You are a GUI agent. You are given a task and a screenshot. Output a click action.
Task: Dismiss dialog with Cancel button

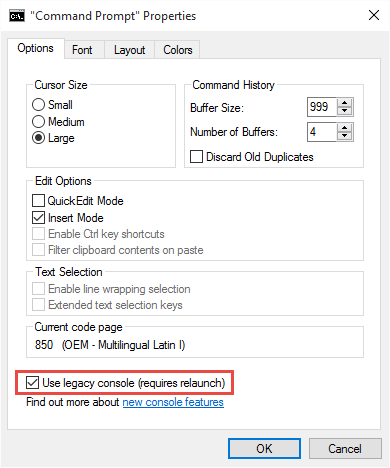coord(345,449)
